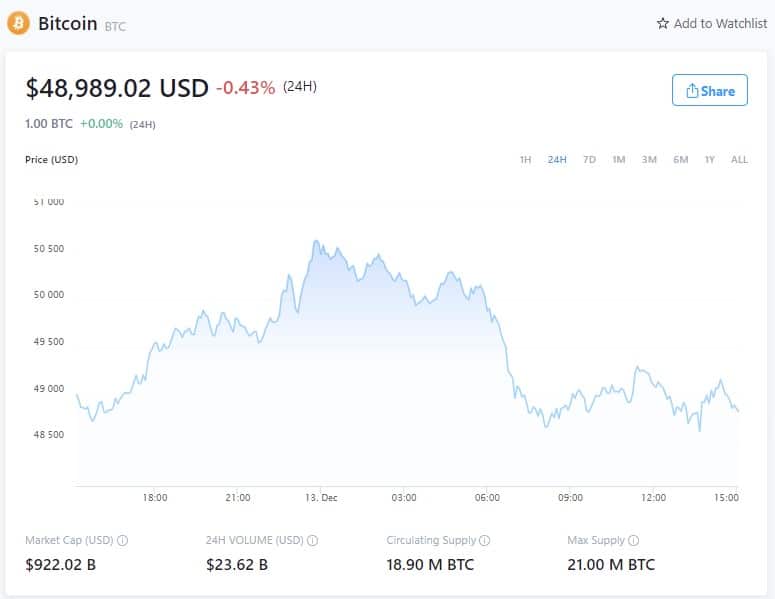This screenshot has width=775, height=599.
Task: Open Market Cap info icon
Action: pos(122,540)
